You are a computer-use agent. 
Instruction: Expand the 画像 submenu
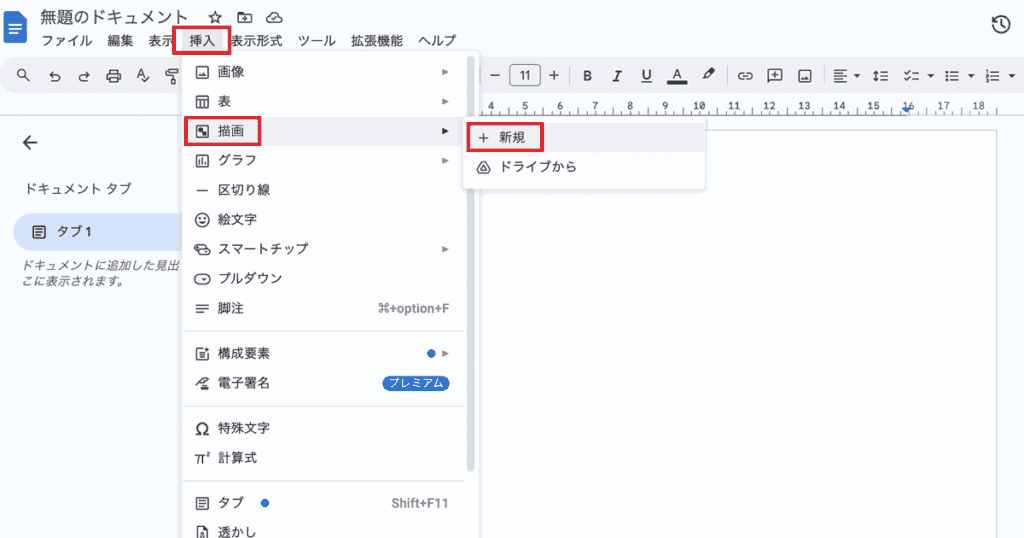tap(320, 72)
